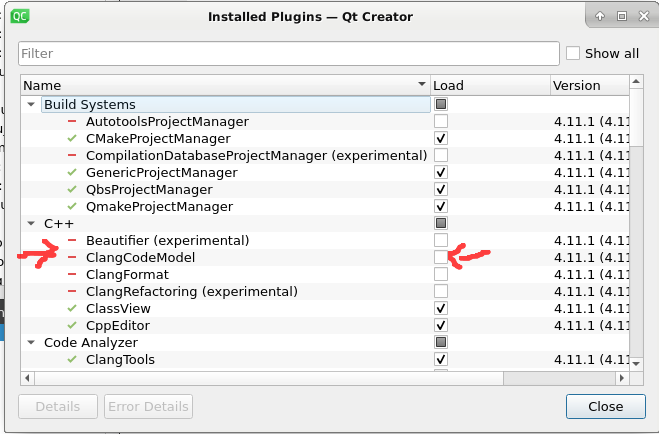The width and height of the screenshot is (659, 434).
Task: Enable CompilationDatabaseProjectManager load checkbox
Action: [x=441, y=155]
